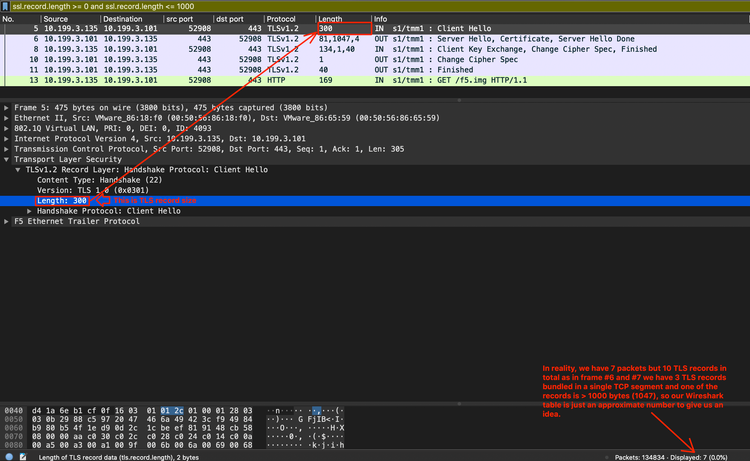The image size is (750, 461).
Task: Expand Handshake Protocol: Client Hello subtree
Action: [x=28, y=211]
